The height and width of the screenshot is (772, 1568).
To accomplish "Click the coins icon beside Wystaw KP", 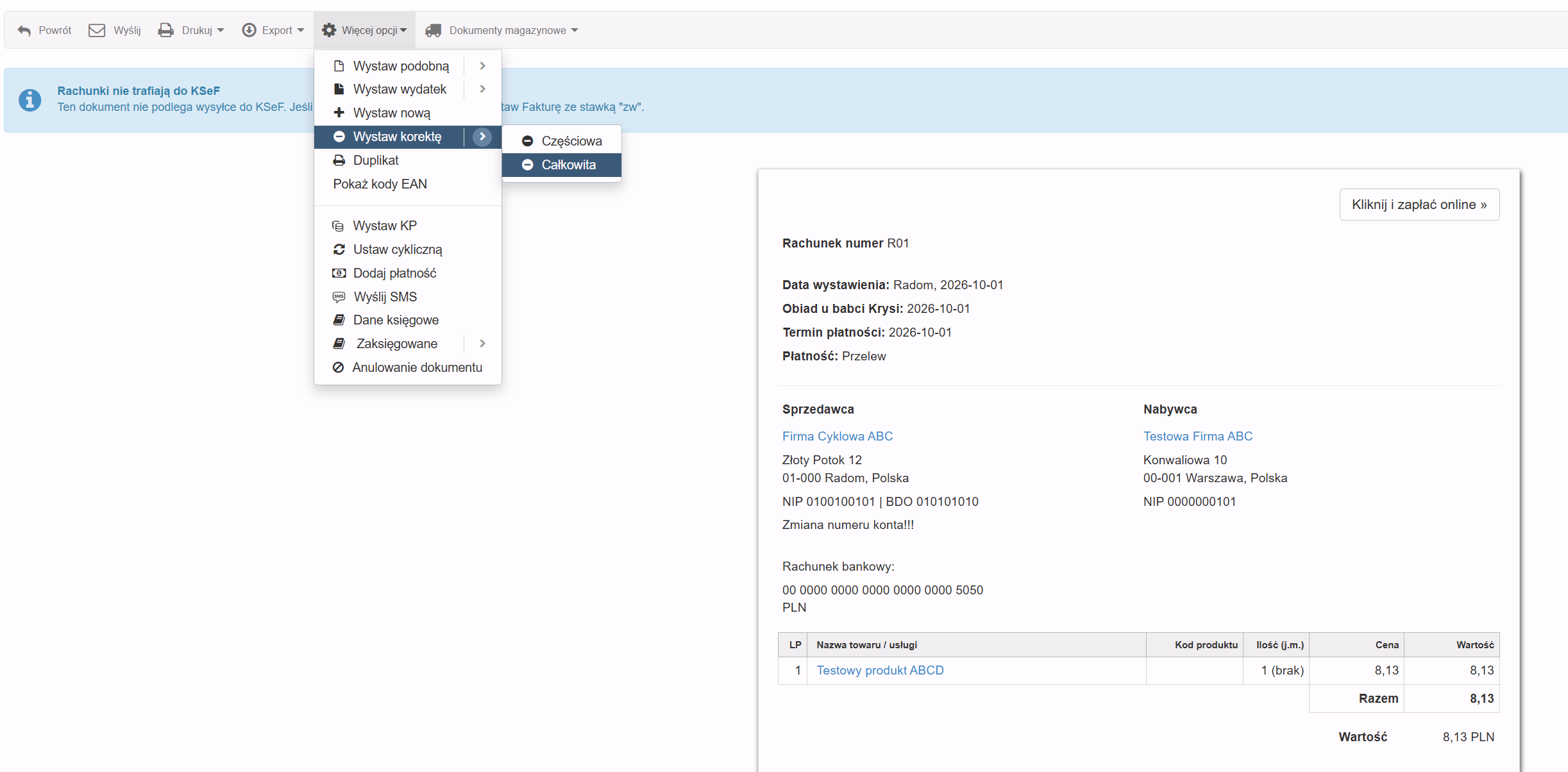I will 338,226.
